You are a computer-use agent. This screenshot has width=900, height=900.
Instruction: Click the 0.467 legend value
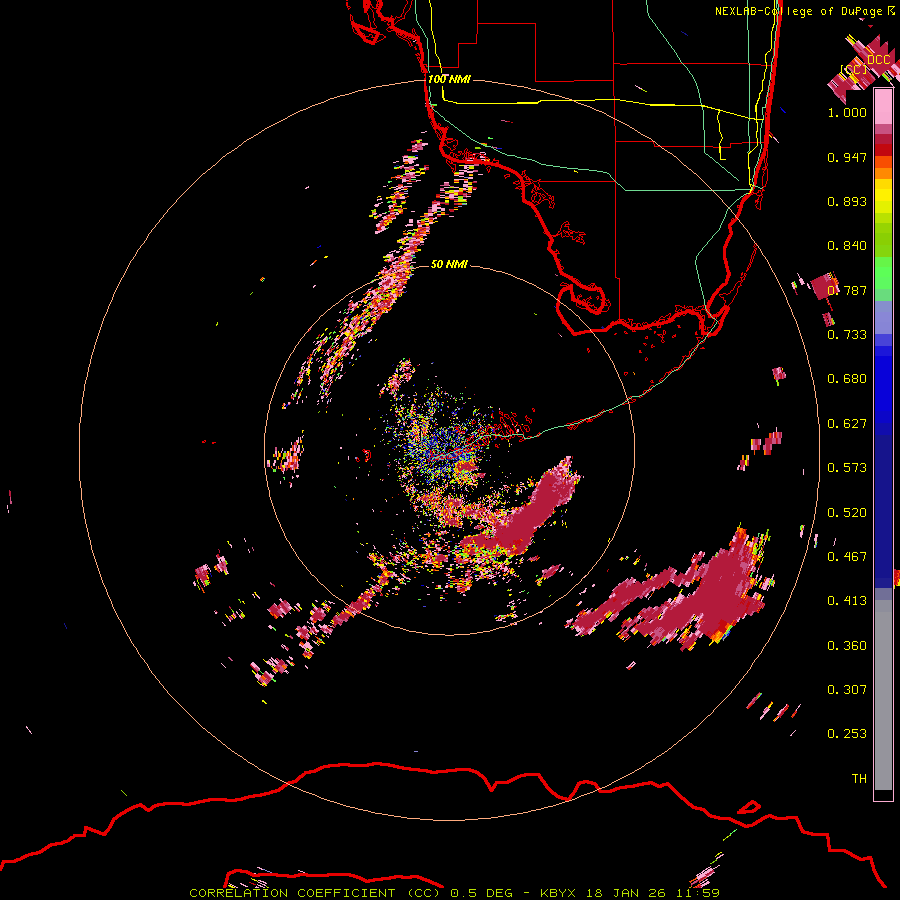(x=847, y=557)
